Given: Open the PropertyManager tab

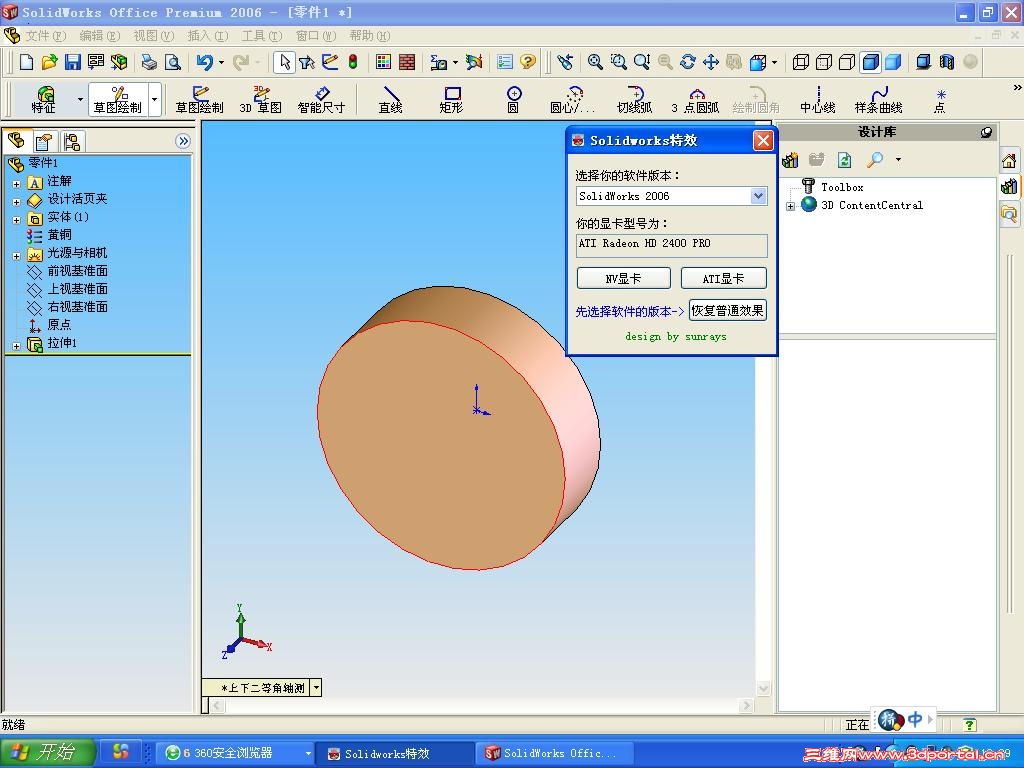Looking at the screenshot, I should pyautogui.click(x=44, y=142).
